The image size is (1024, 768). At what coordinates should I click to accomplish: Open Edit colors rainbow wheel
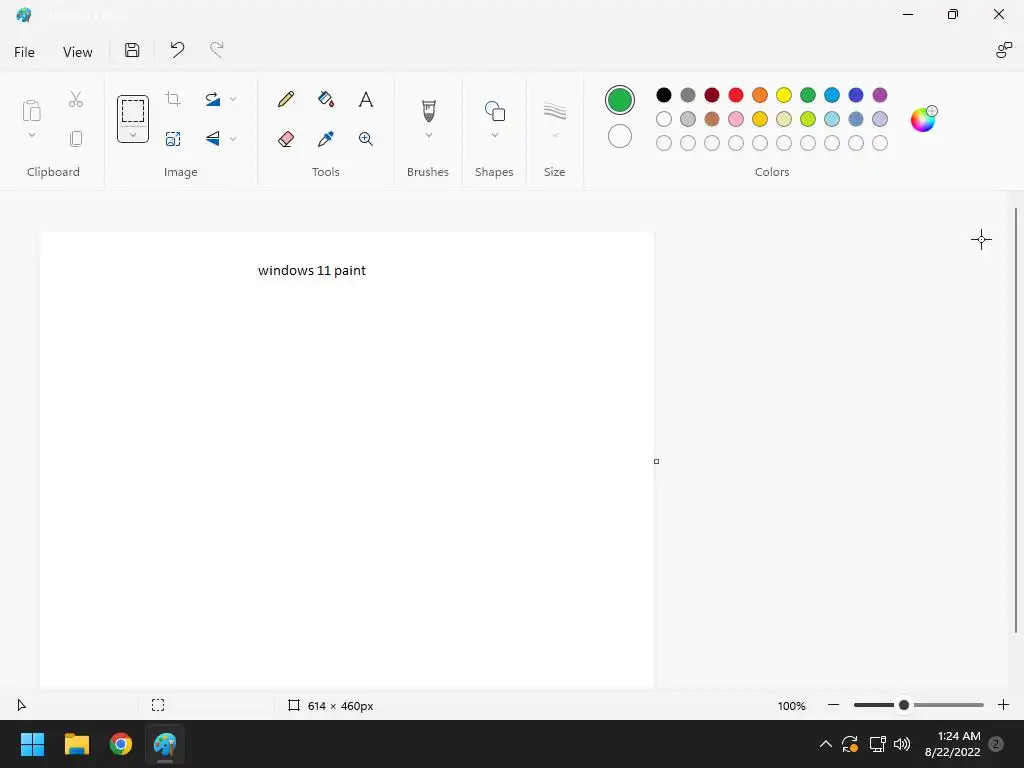pos(923,119)
